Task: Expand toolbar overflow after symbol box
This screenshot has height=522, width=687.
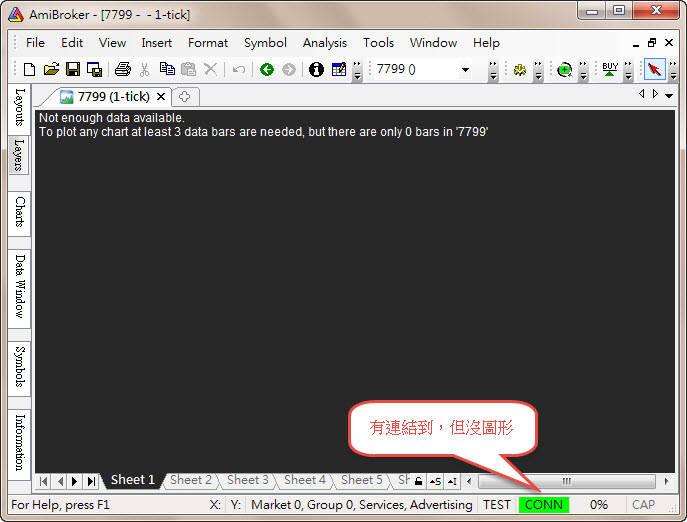Action: pos(493,70)
